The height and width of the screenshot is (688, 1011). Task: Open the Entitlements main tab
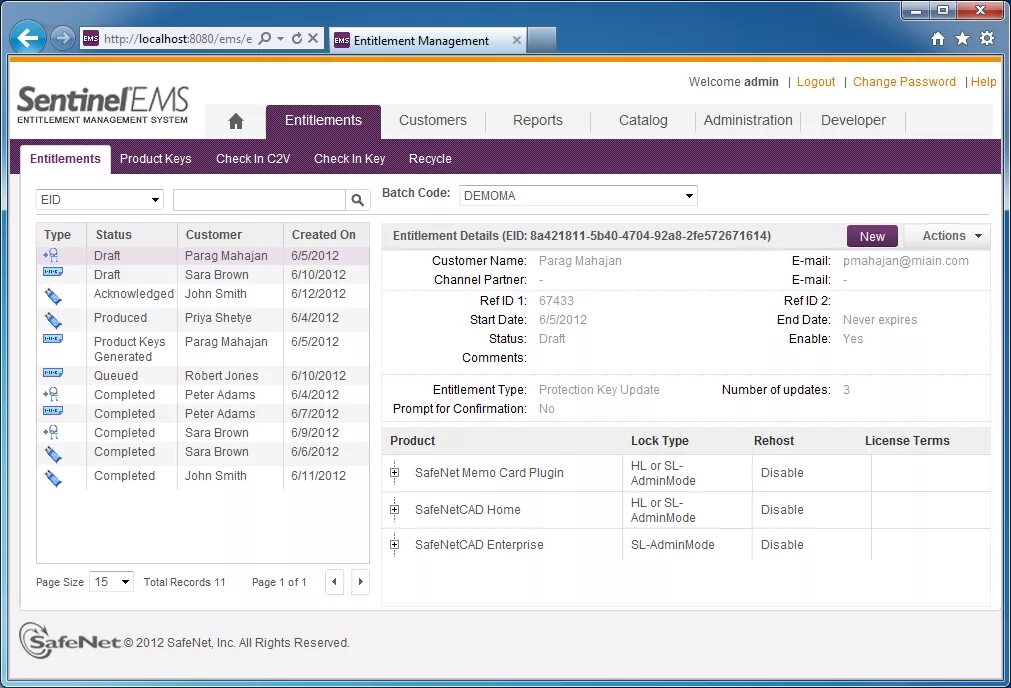[x=323, y=121]
